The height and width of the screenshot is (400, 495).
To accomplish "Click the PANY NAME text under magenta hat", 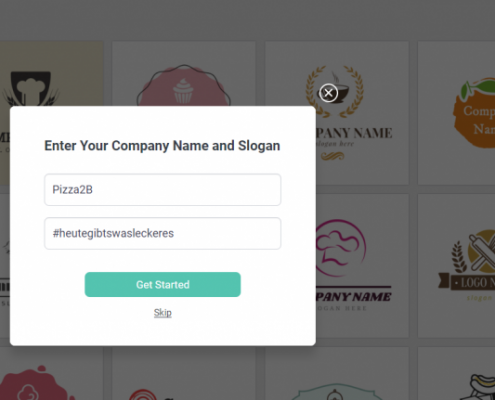I will pyautogui.click(x=354, y=297).
